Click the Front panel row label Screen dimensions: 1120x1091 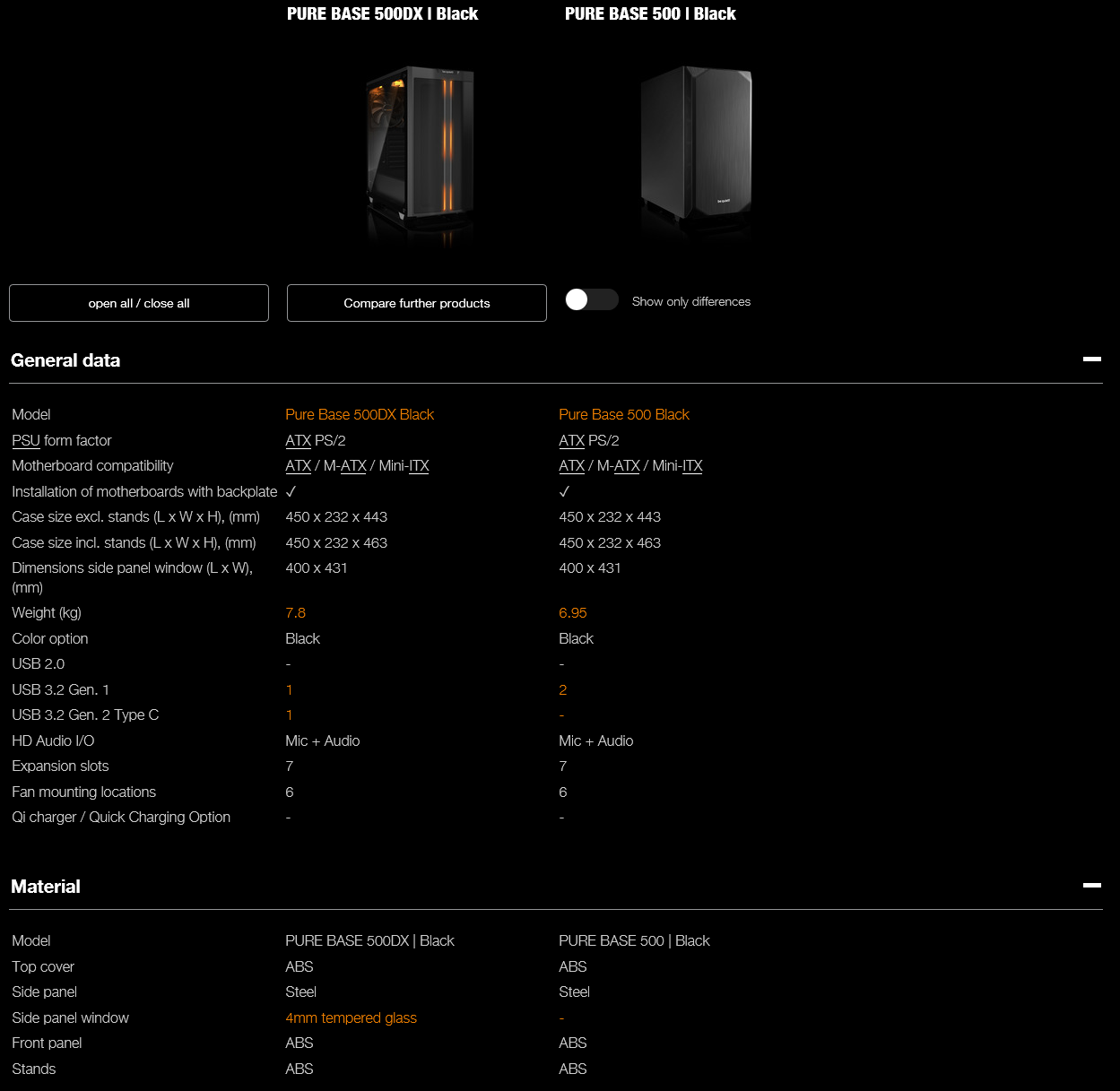(47, 1043)
